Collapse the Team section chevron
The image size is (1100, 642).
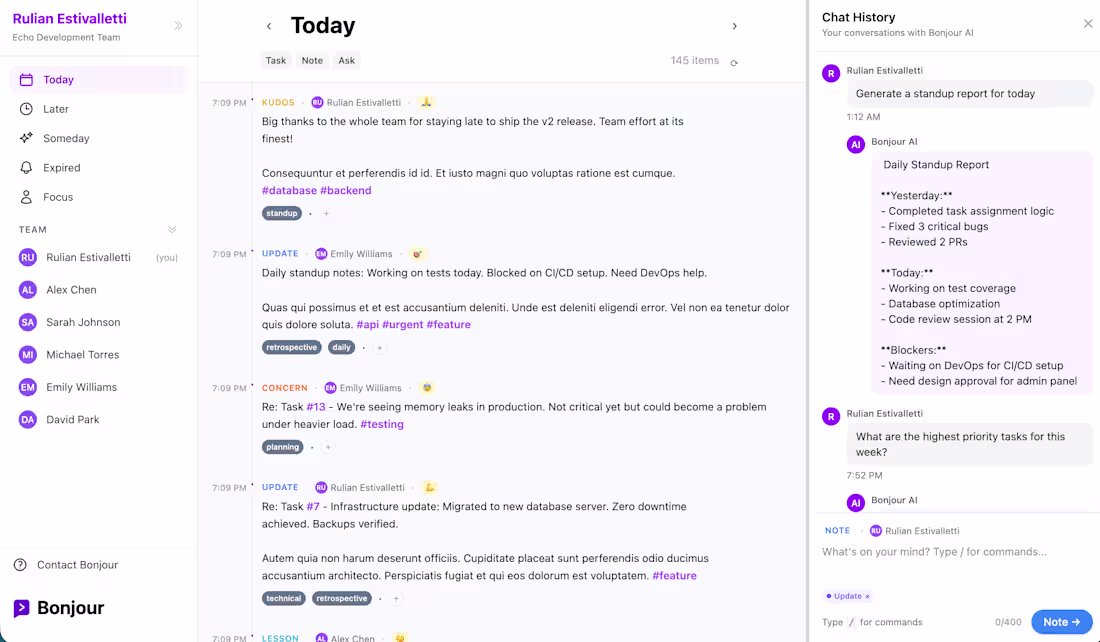click(x=172, y=230)
